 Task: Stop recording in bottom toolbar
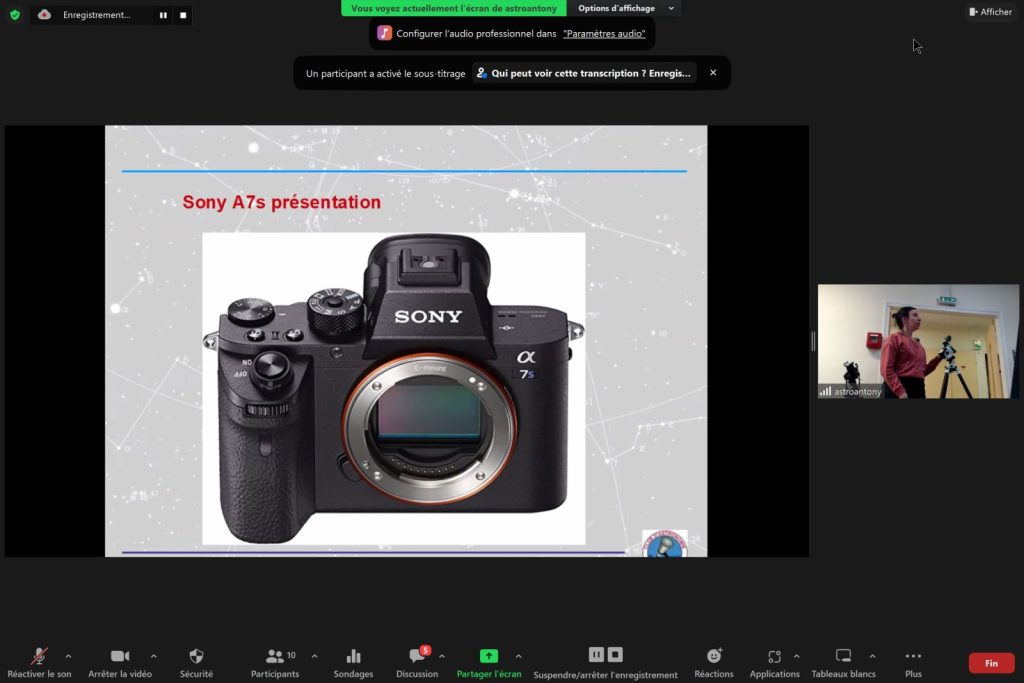tap(615, 654)
